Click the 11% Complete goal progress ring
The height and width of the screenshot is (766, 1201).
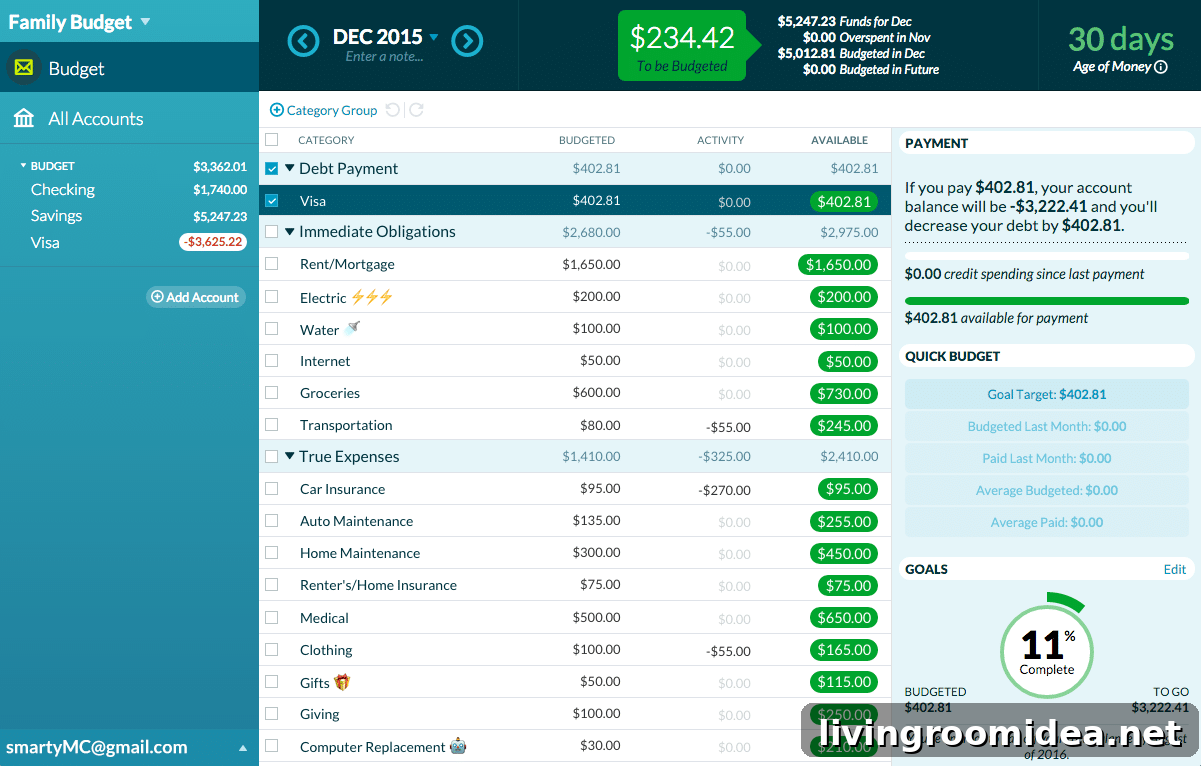[1047, 647]
